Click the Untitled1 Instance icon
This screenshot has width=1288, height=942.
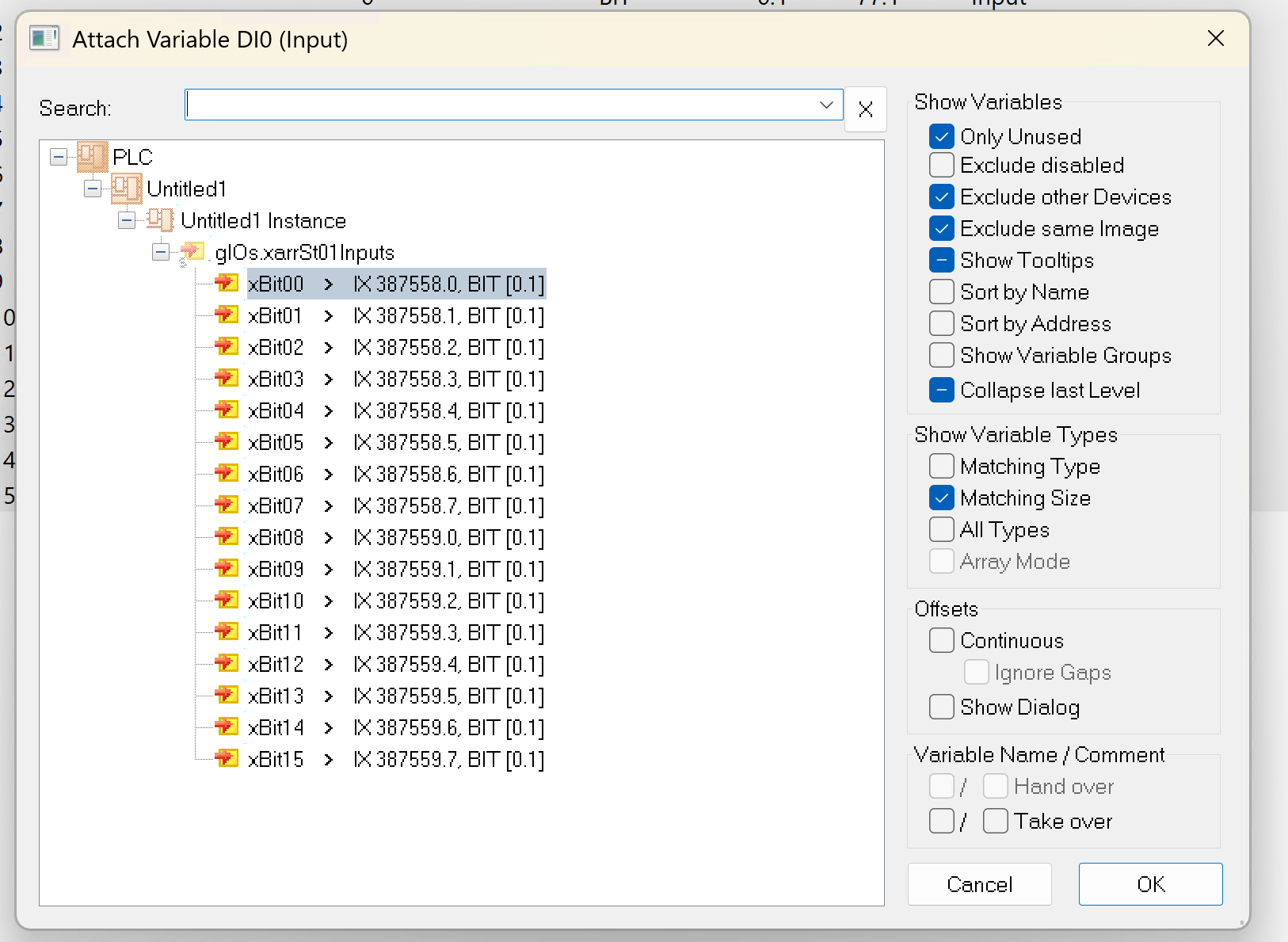pyautogui.click(x=161, y=220)
